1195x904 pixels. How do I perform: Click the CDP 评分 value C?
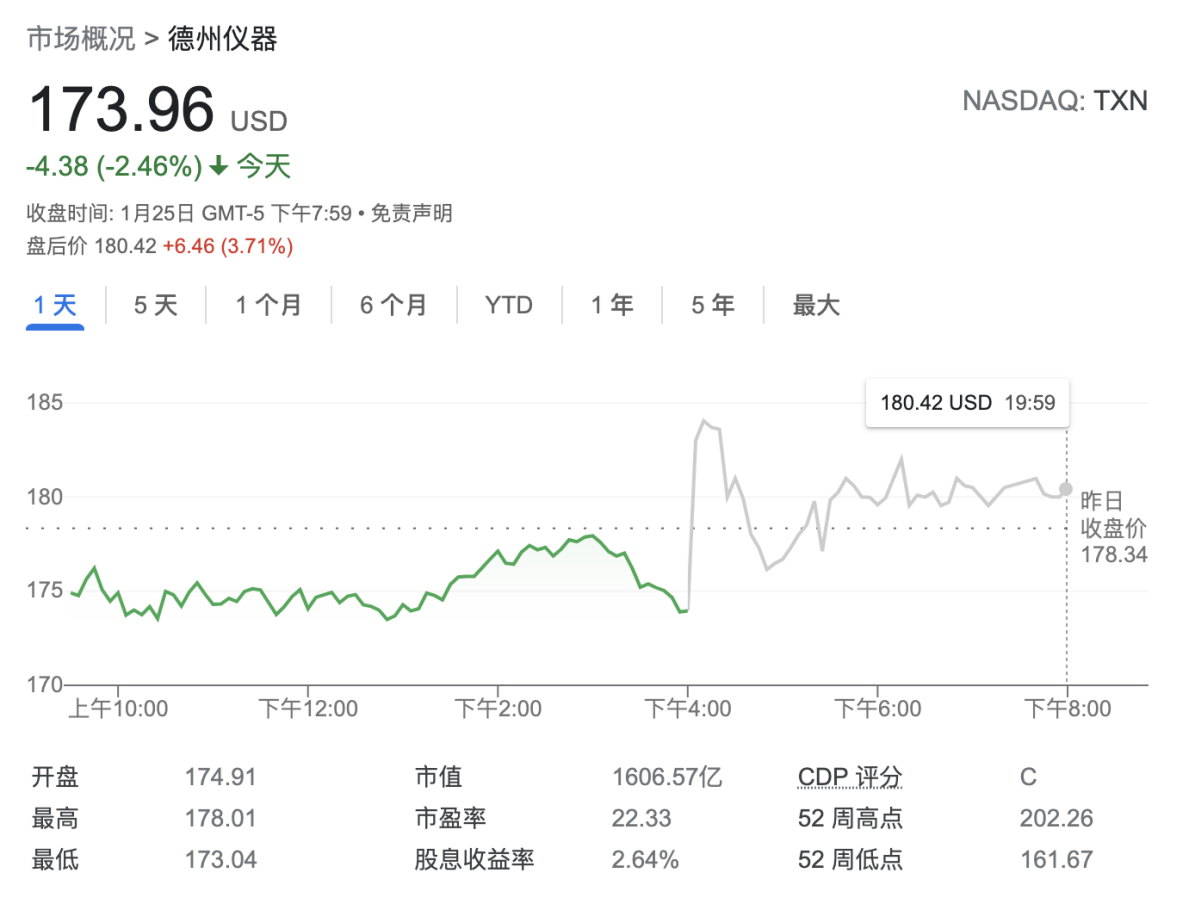coord(1028,777)
